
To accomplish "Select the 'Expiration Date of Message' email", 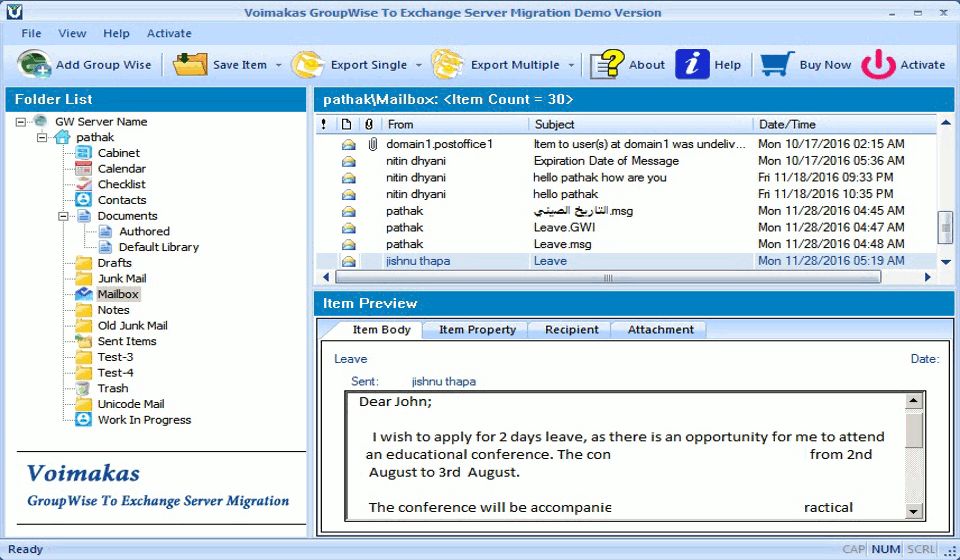I will (x=626, y=161).
